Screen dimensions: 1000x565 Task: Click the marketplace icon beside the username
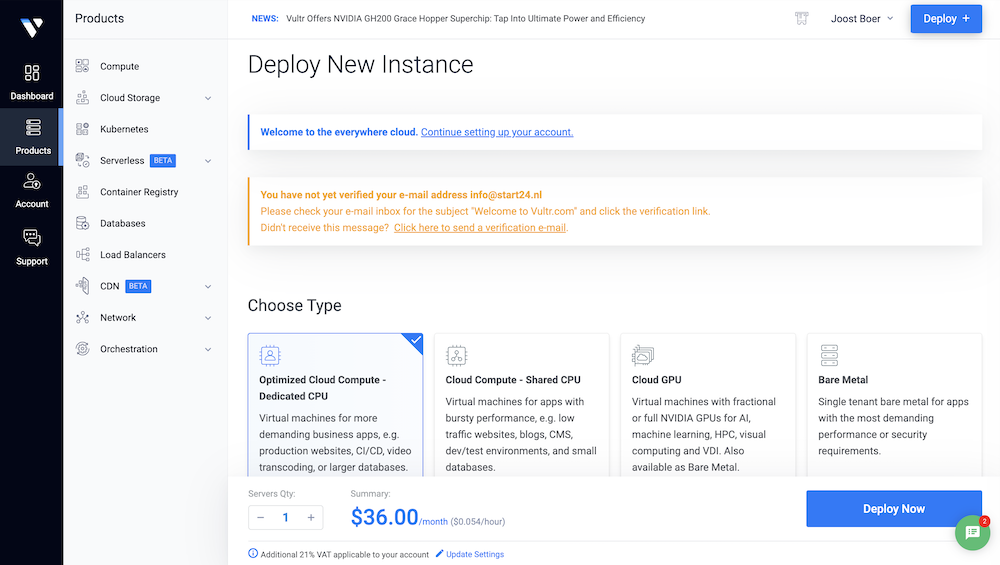pyautogui.click(x=801, y=19)
